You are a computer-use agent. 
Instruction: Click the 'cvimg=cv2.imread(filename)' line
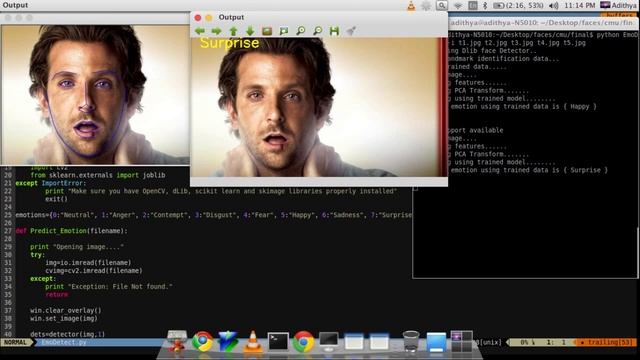pos(94,271)
